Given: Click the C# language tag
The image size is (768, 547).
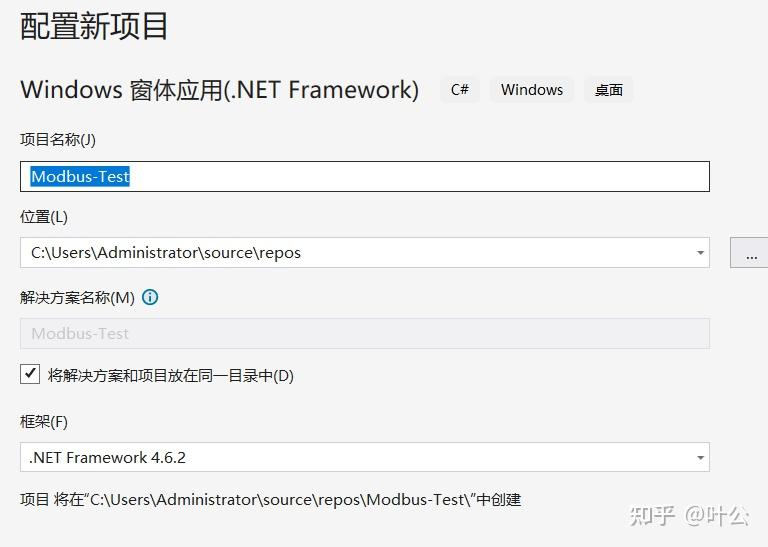Looking at the screenshot, I should click(x=460, y=90).
